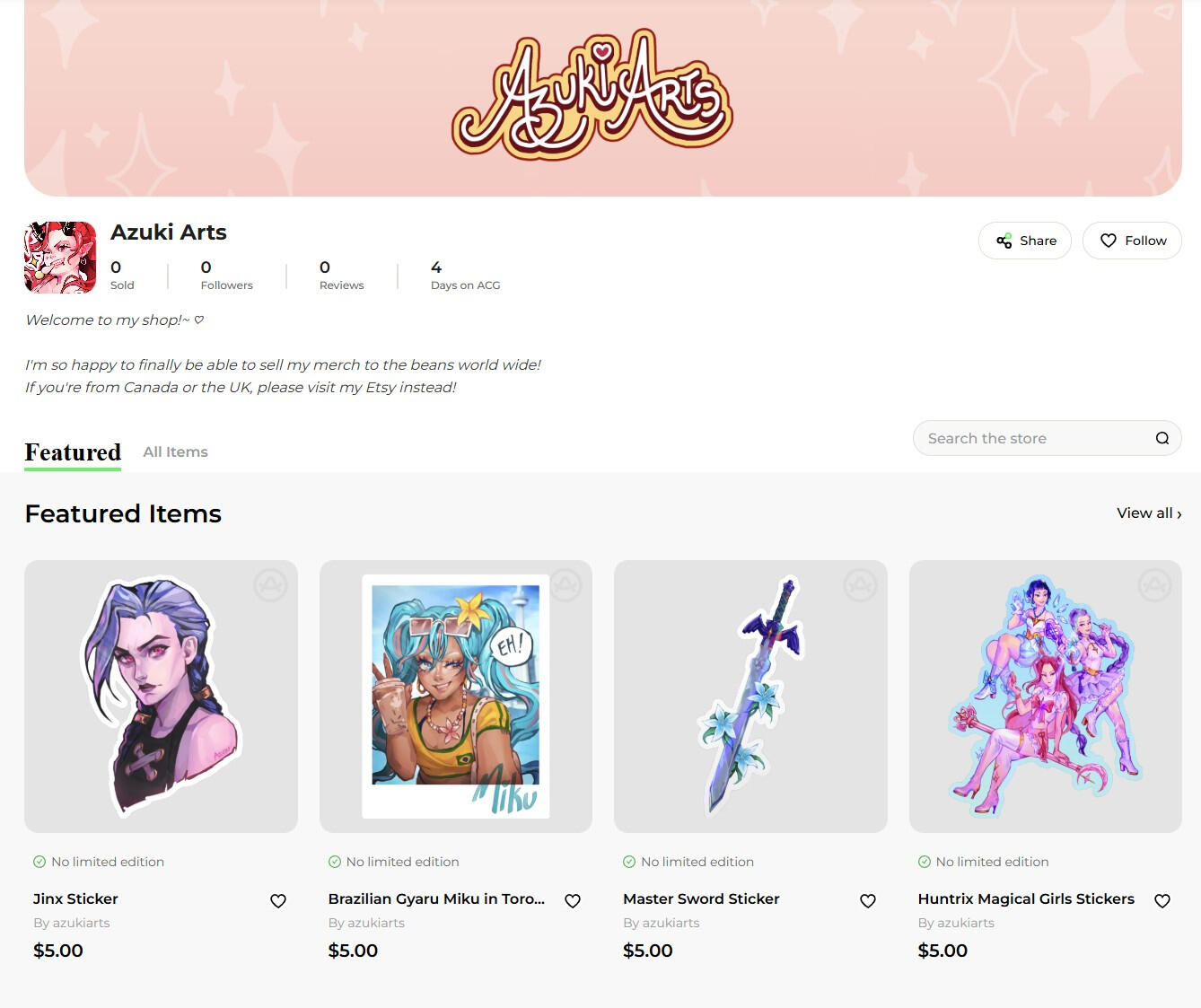Share the Azuki Arts shop

(x=1025, y=241)
